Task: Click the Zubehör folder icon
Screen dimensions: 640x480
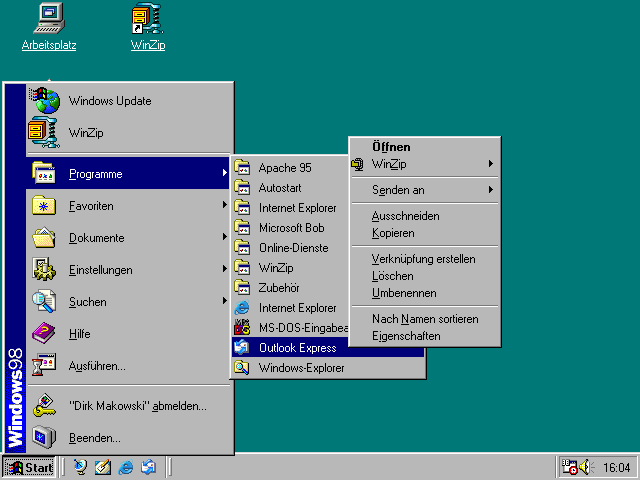Action: click(x=242, y=287)
